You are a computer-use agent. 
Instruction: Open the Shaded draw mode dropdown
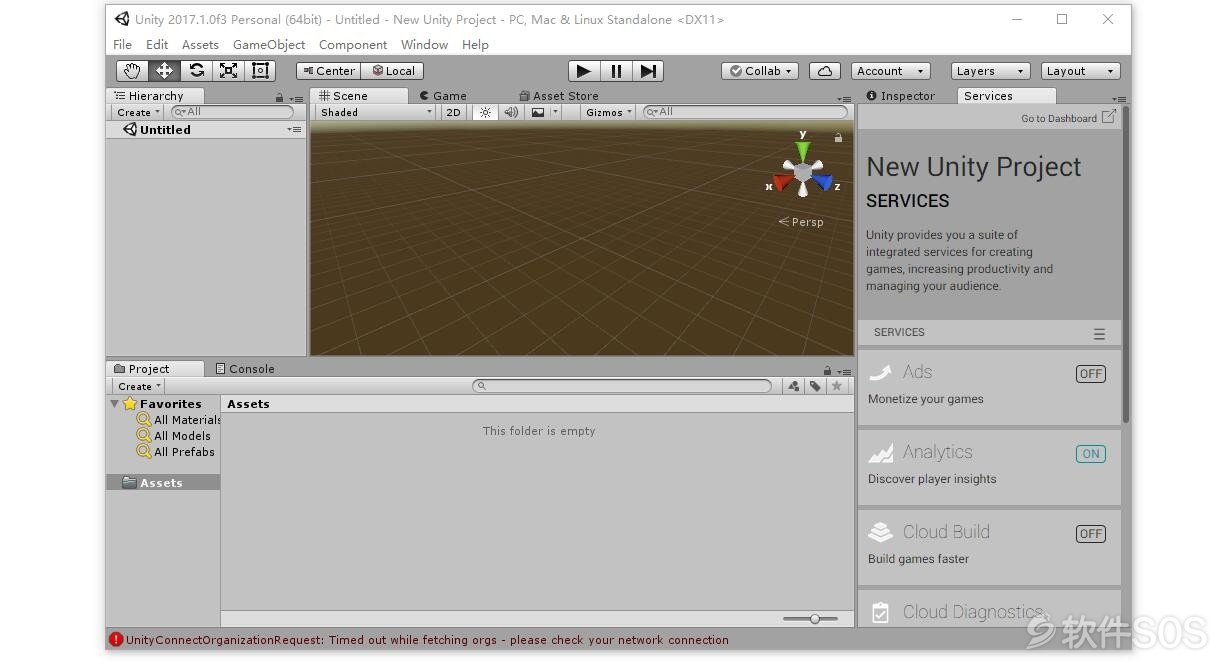(x=376, y=112)
